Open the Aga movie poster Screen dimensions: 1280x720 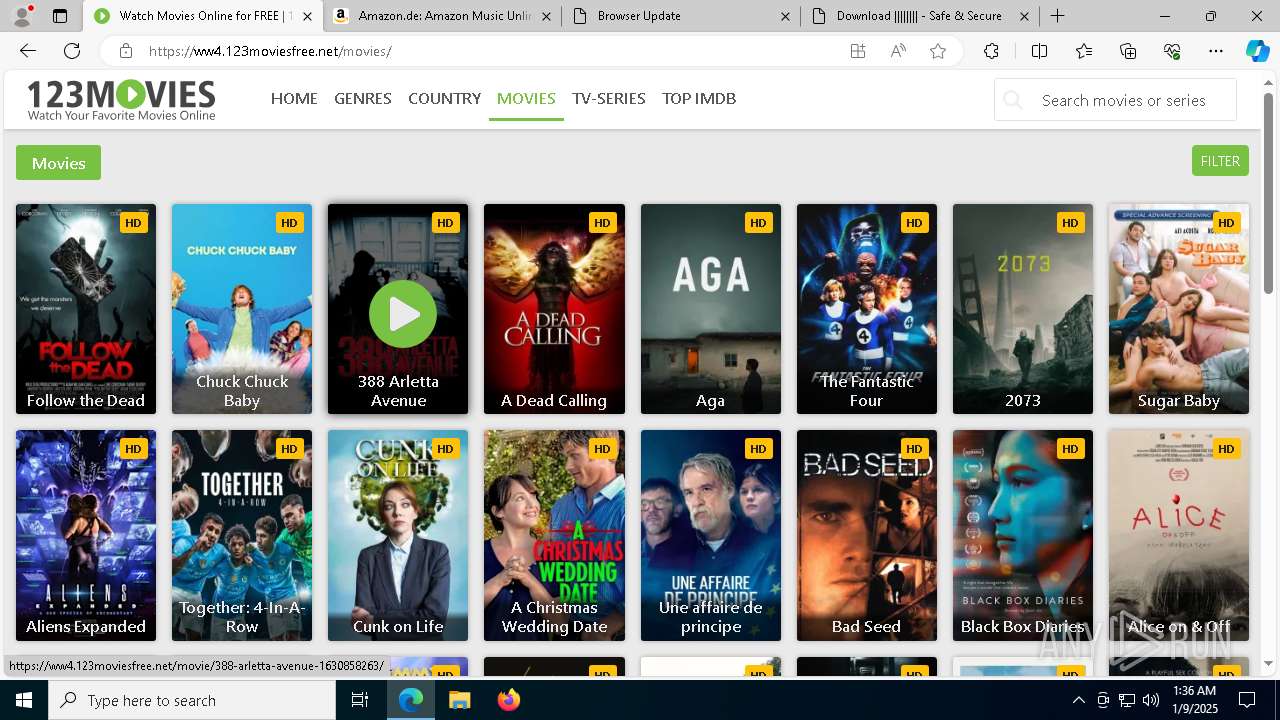(711, 309)
